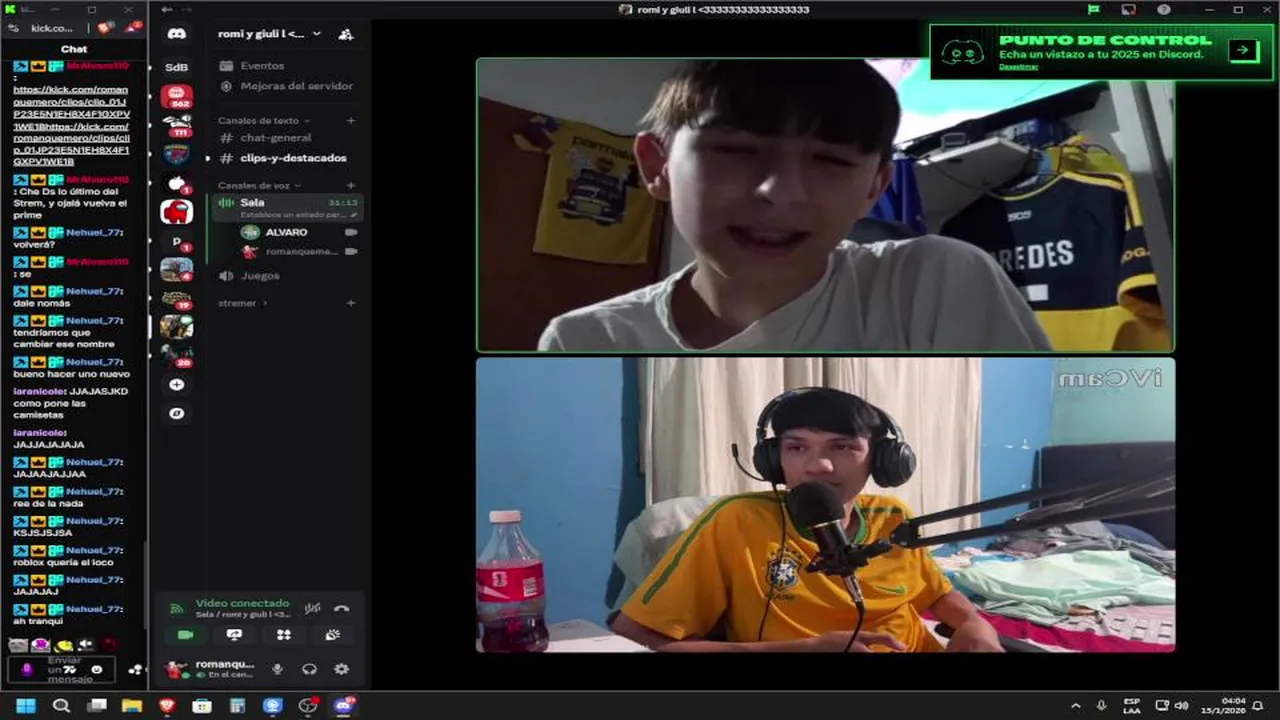
Task: Select the chat-general text channel
Action: coord(285,138)
